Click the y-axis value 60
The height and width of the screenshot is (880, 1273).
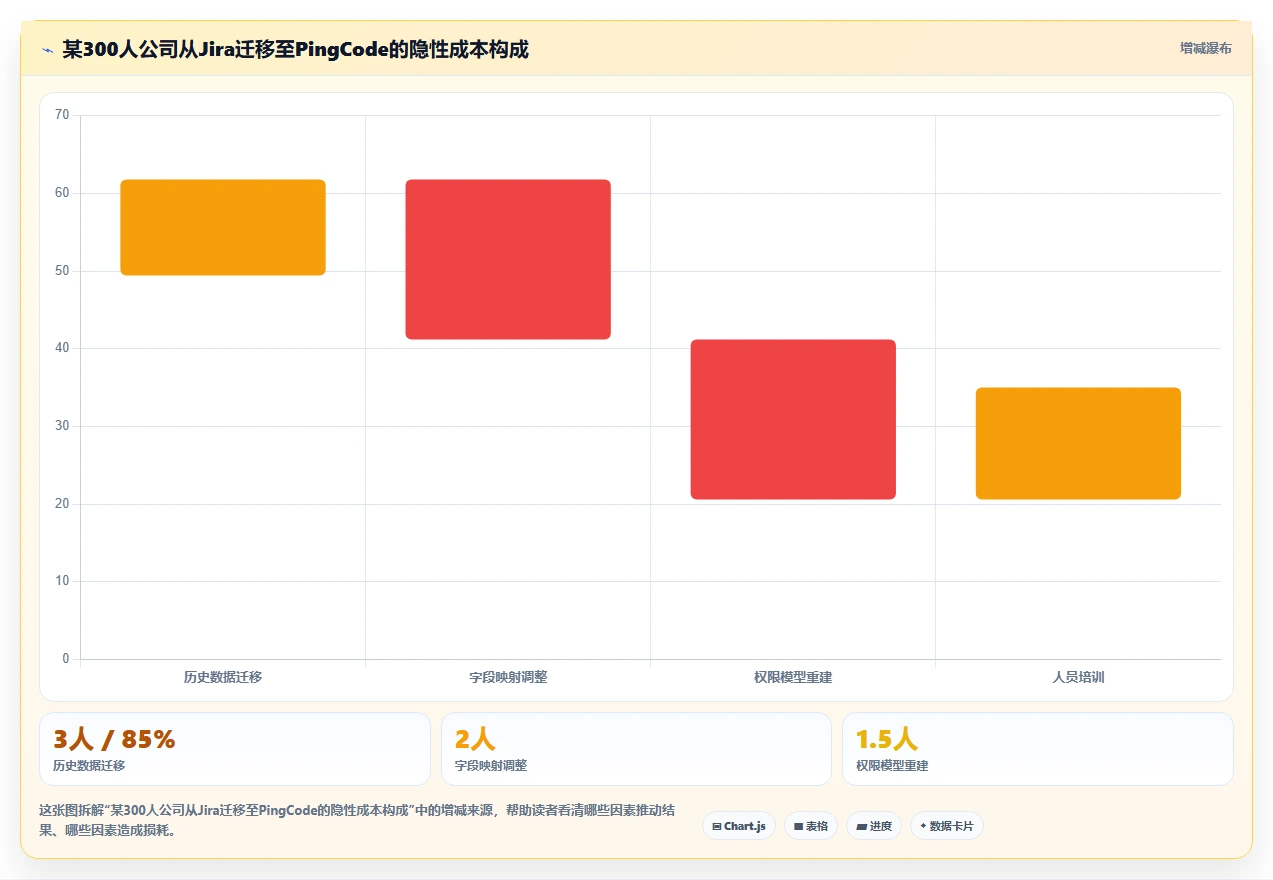(62, 193)
